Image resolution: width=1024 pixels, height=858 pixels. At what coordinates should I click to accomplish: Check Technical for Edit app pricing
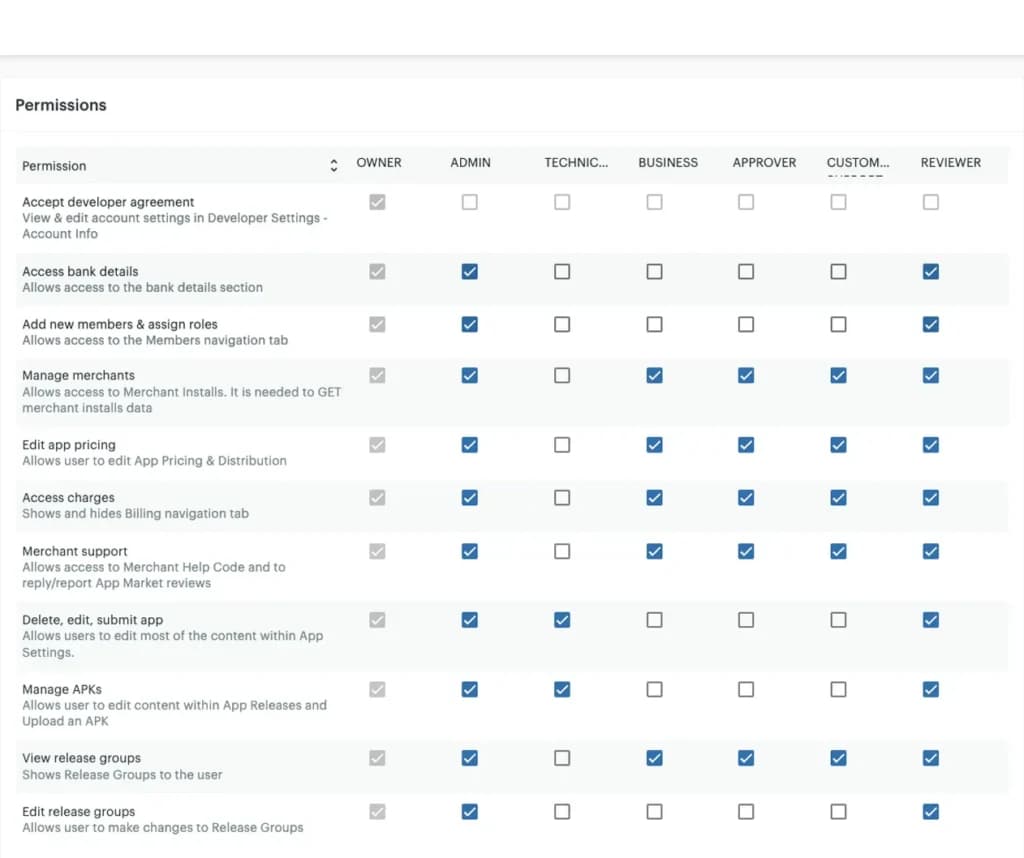(x=562, y=445)
